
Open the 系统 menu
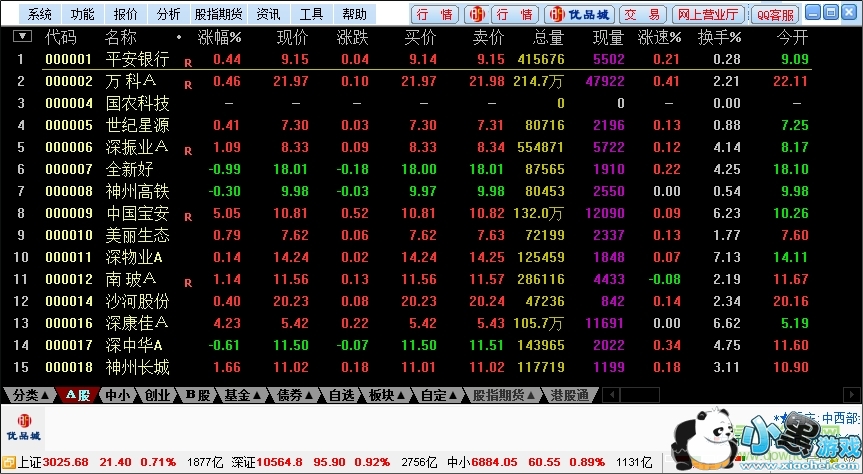pyautogui.click(x=40, y=14)
